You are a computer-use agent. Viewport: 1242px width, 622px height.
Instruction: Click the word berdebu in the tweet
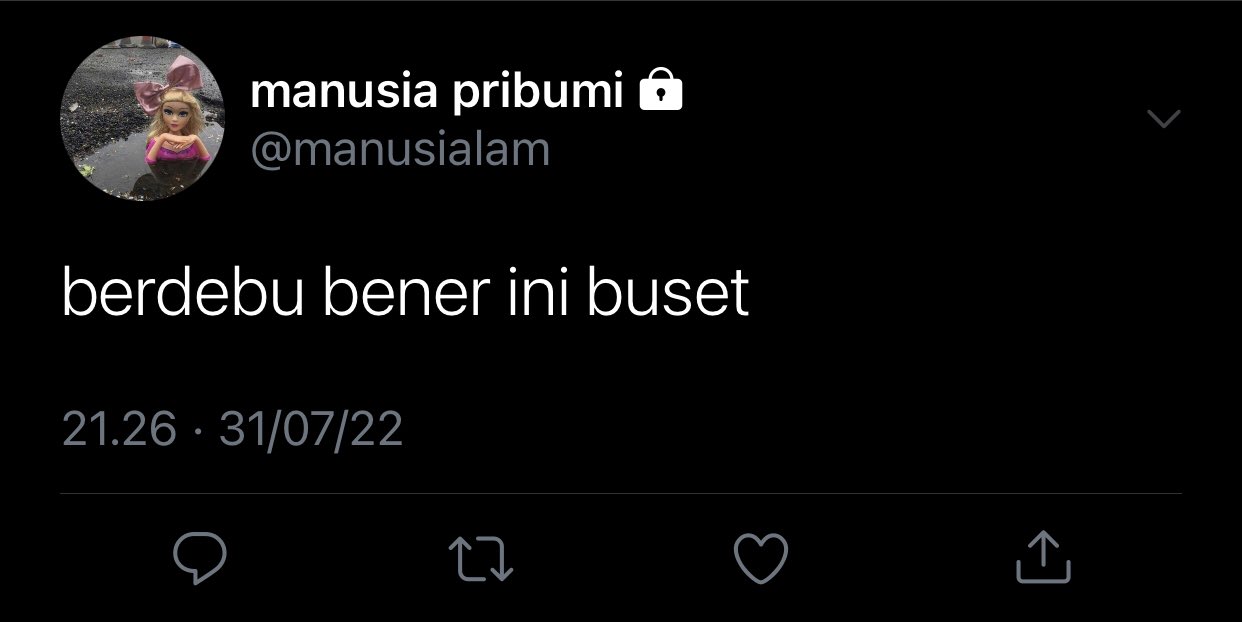182,293
